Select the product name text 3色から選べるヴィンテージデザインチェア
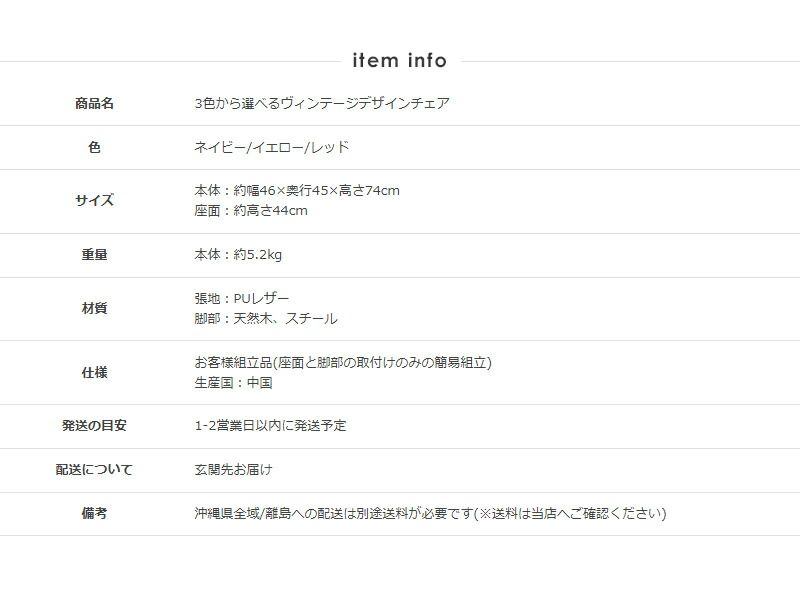Image resolution: width=801 pixels, height=590 pixels. click(x=321, y=103)
